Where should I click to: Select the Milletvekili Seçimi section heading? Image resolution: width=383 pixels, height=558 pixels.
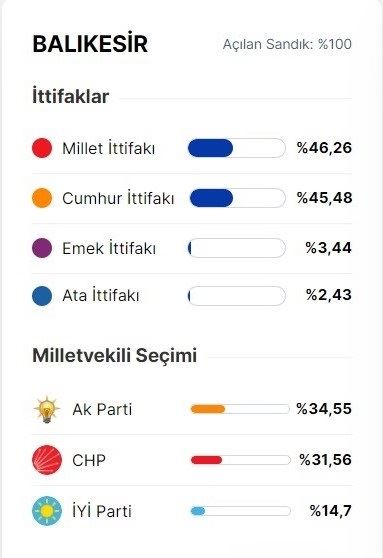click(x=115, y=355)
